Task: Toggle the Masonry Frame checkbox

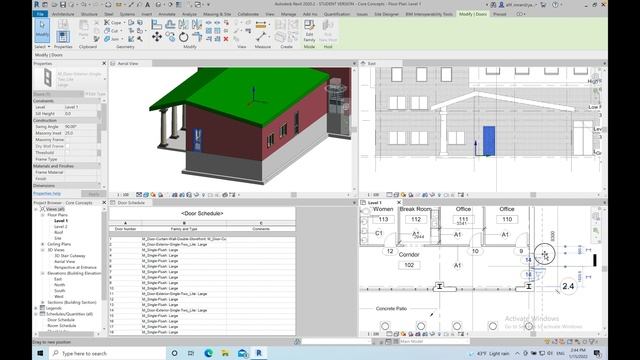Action: [68, 140]
